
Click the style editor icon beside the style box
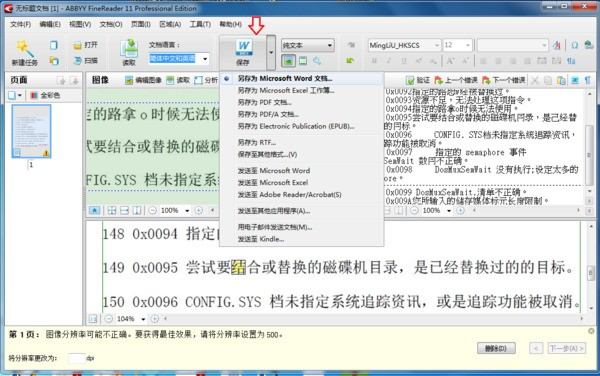557,46
